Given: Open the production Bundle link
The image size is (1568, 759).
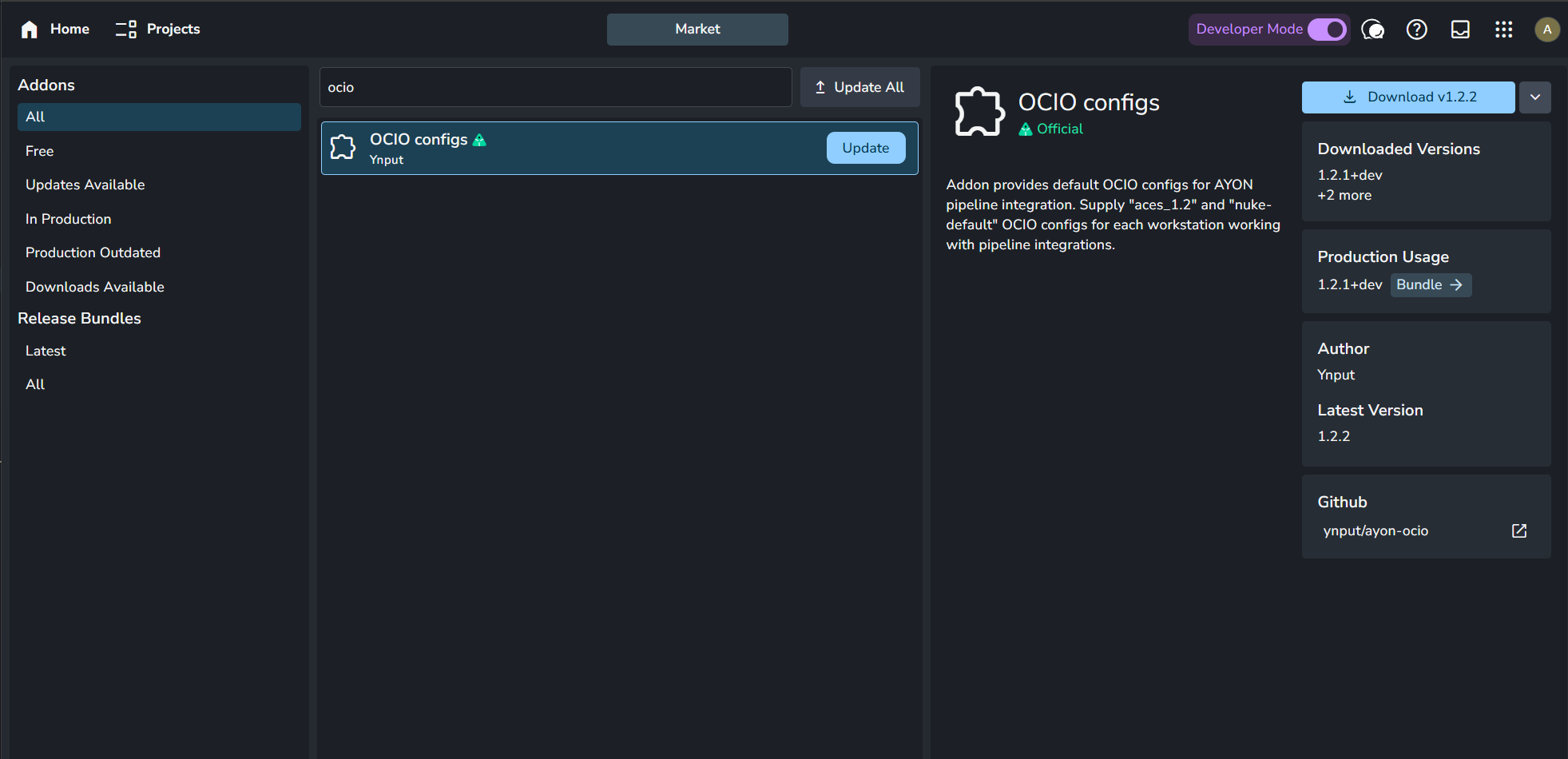Looking at the screenshot, I should coord(1430,285).
